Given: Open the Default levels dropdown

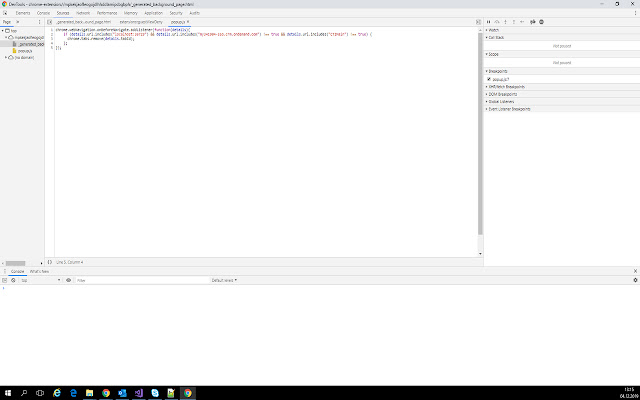Looking at the screenshot, I should point(224,280).
